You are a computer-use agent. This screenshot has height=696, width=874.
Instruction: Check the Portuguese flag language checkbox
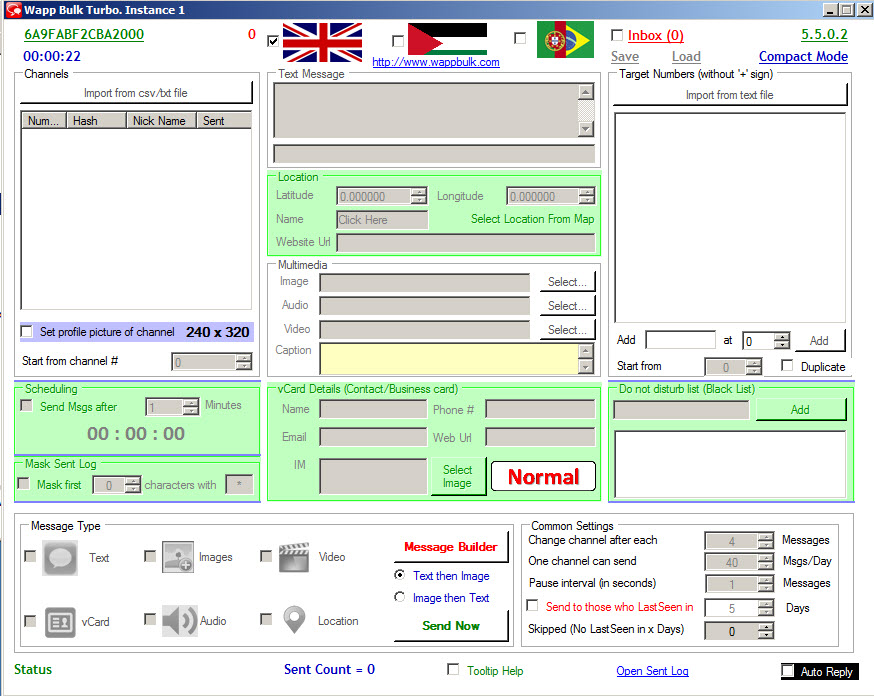(x=520, y=38)
